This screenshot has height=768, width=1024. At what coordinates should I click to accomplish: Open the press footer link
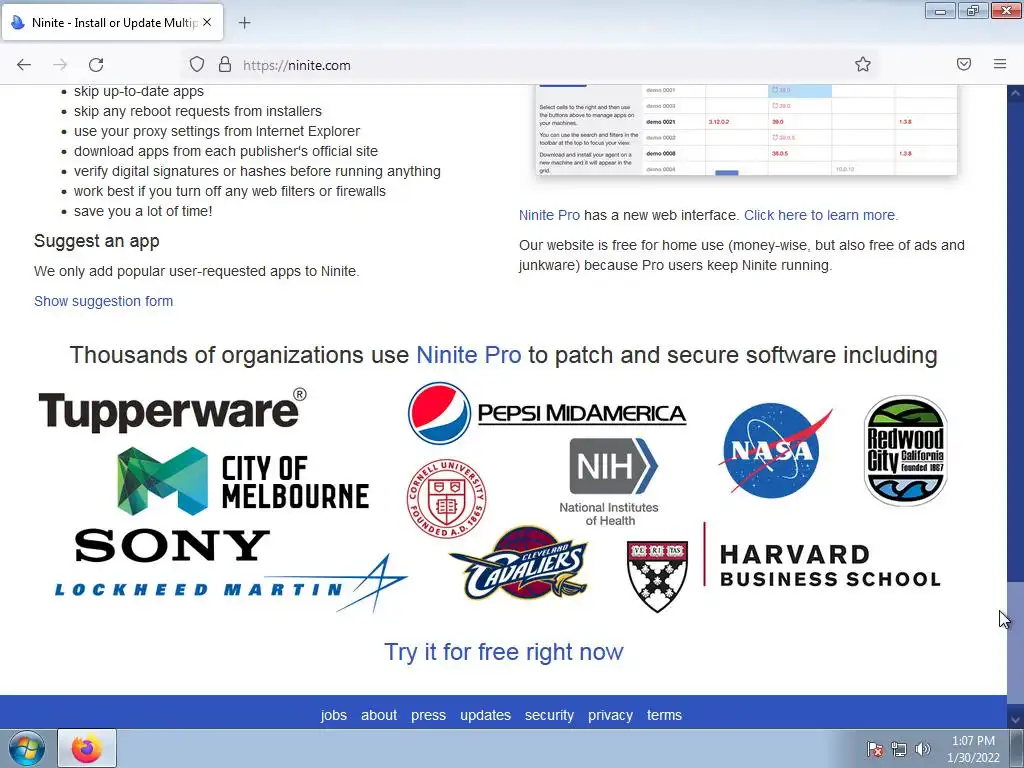tap(428, 715)
